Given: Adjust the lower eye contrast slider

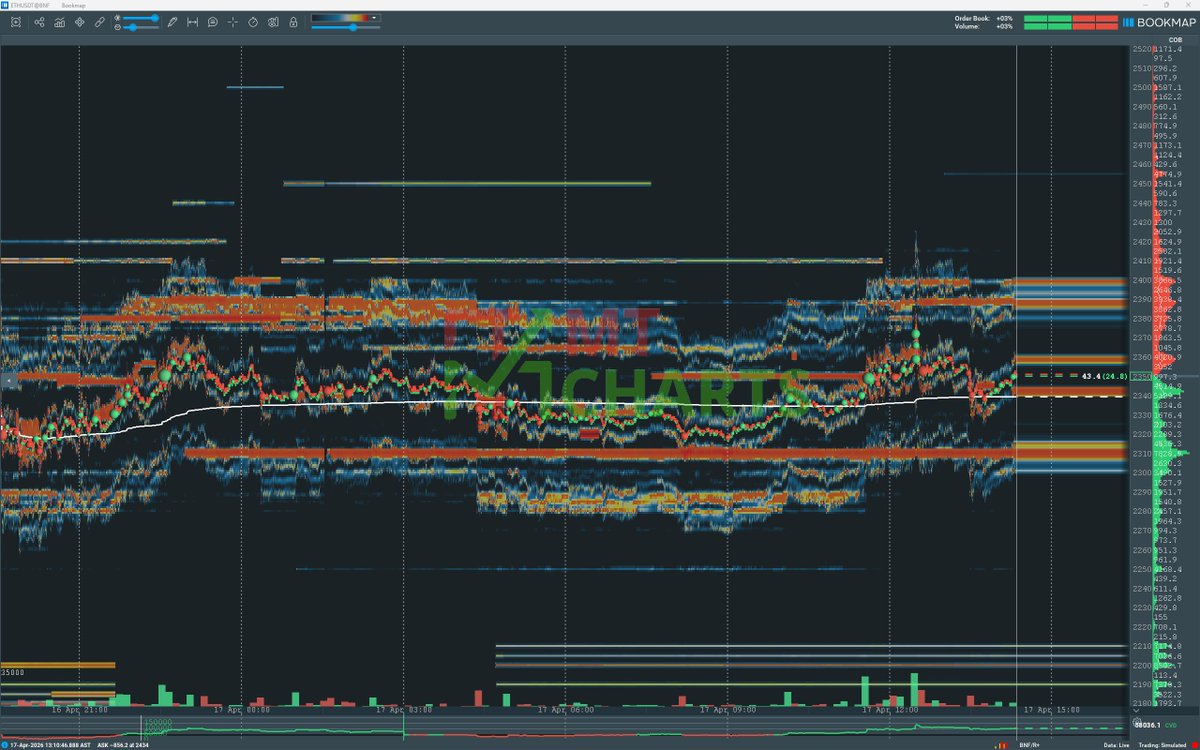Looking at the screenshot, I should click(x=140, y=27).
